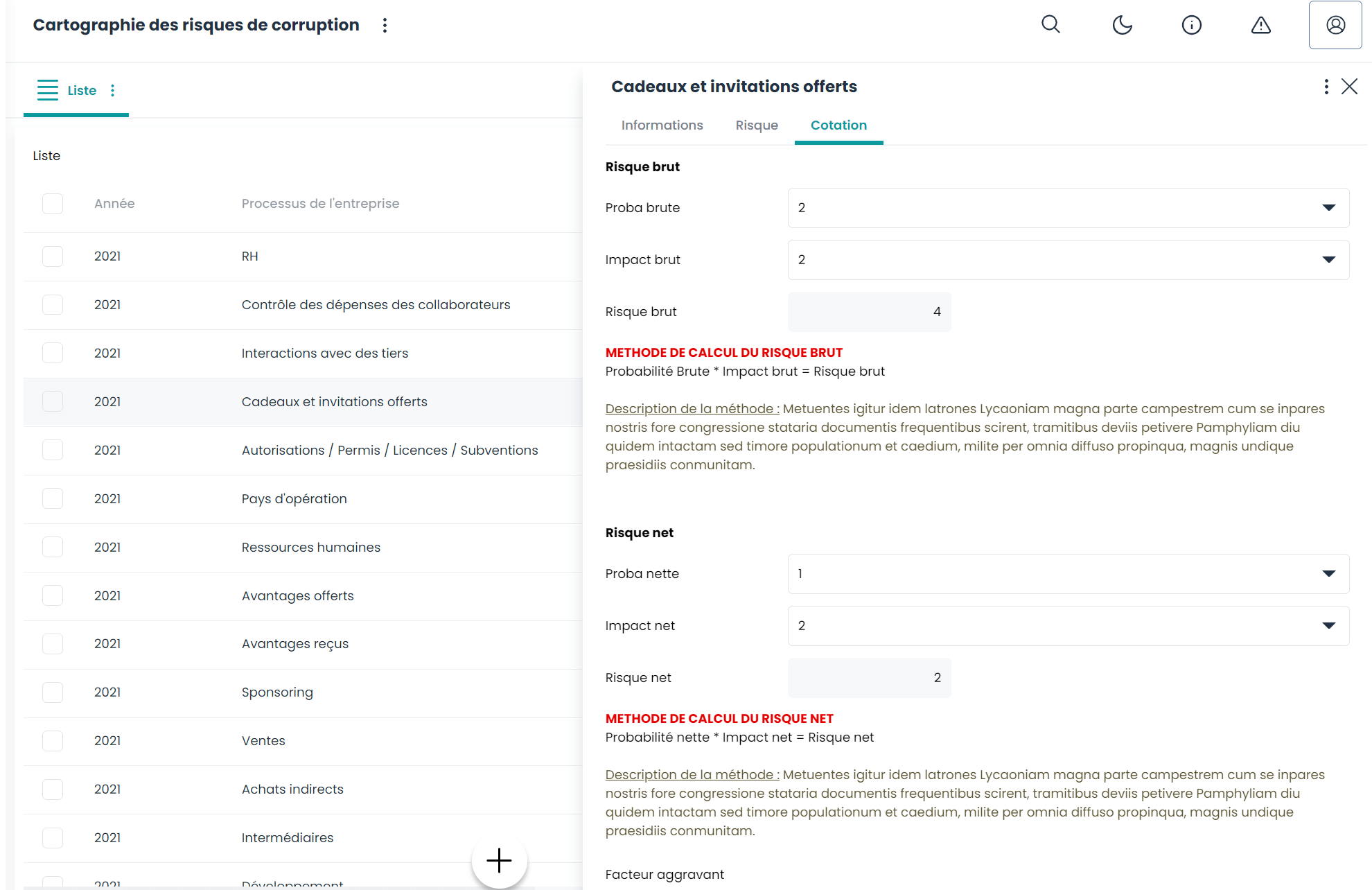The height and width of the screenshot is (890, 1372).
Task: Click the Facteur aggravant label
Action: pyautogui.click(x=665, y=875)
